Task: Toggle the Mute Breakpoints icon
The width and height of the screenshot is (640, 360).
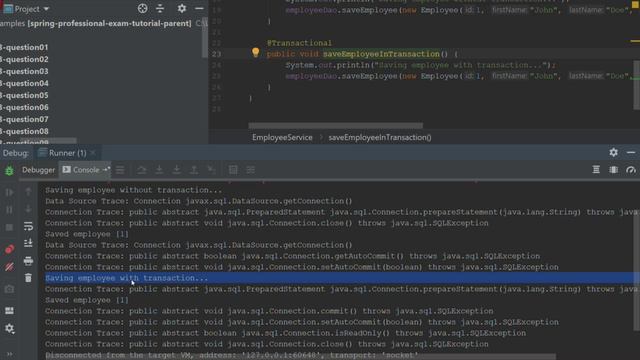Action: pyautogui.click(x=9, y=267)
